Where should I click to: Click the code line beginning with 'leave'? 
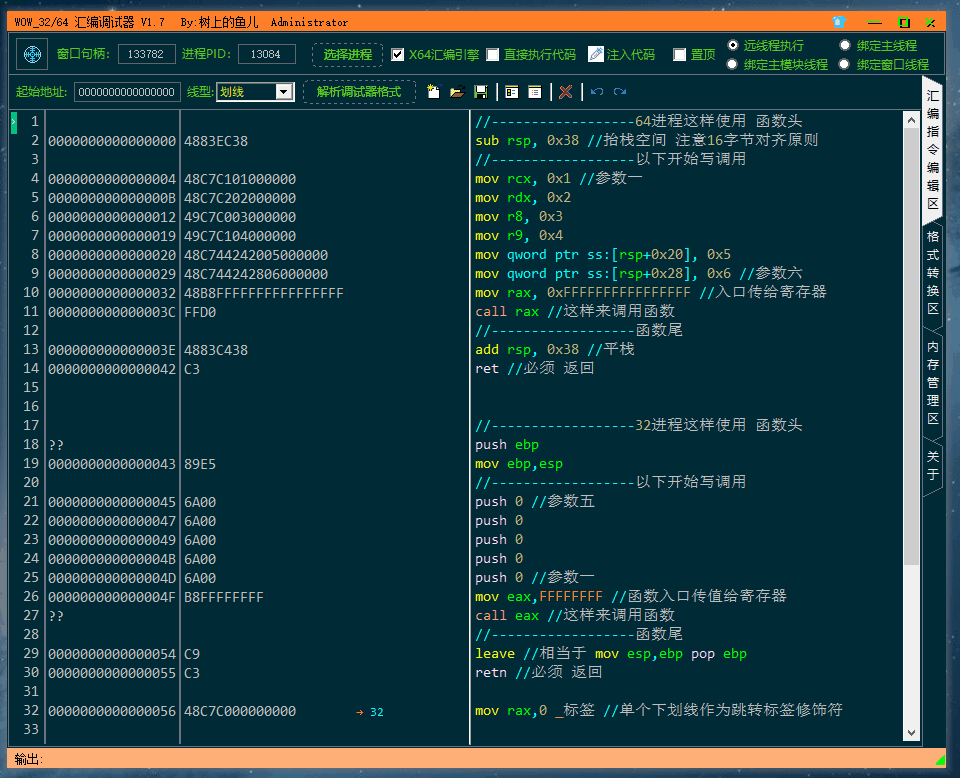click(610, 653)
